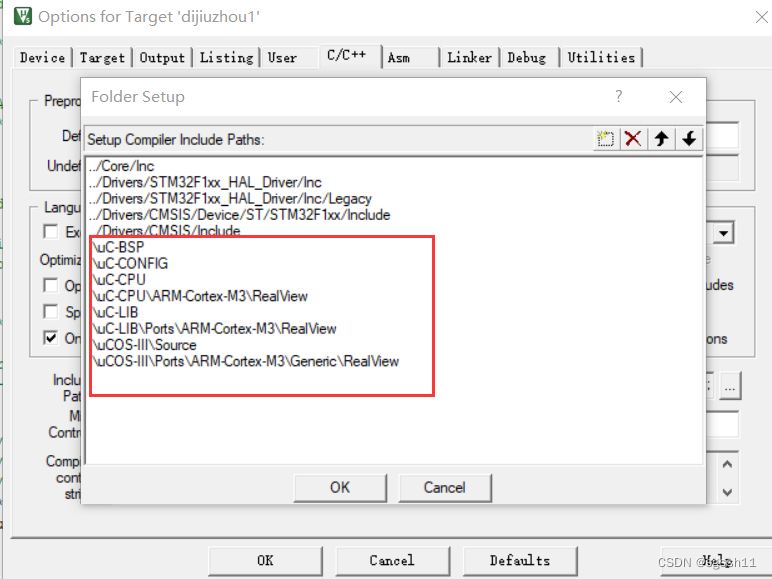Switch to the Listing tab

tap(226, 58)
